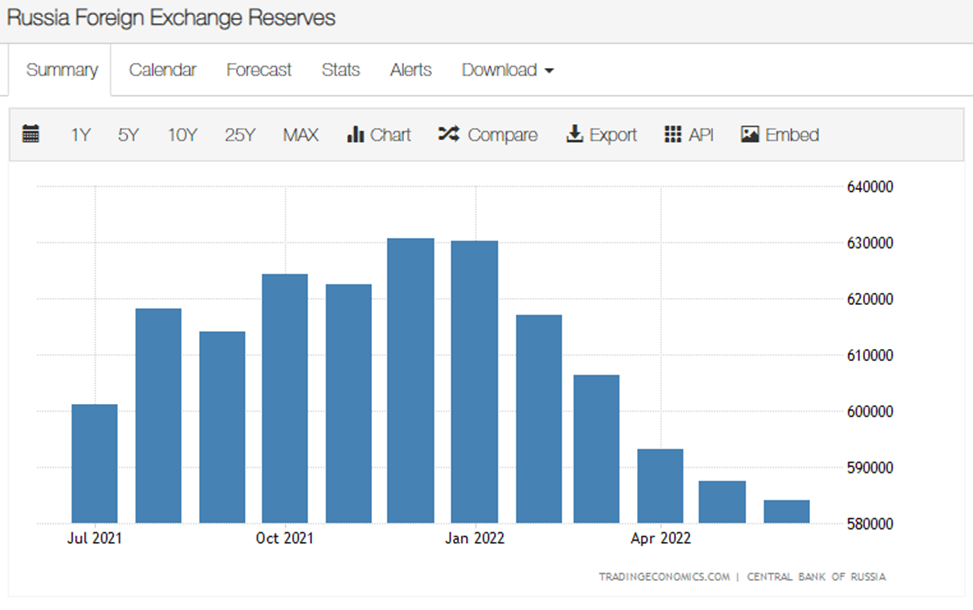The width and height of the screenshot is (973, 610).
Task: Click the Jul 2021 axis label
Action: 94,538
